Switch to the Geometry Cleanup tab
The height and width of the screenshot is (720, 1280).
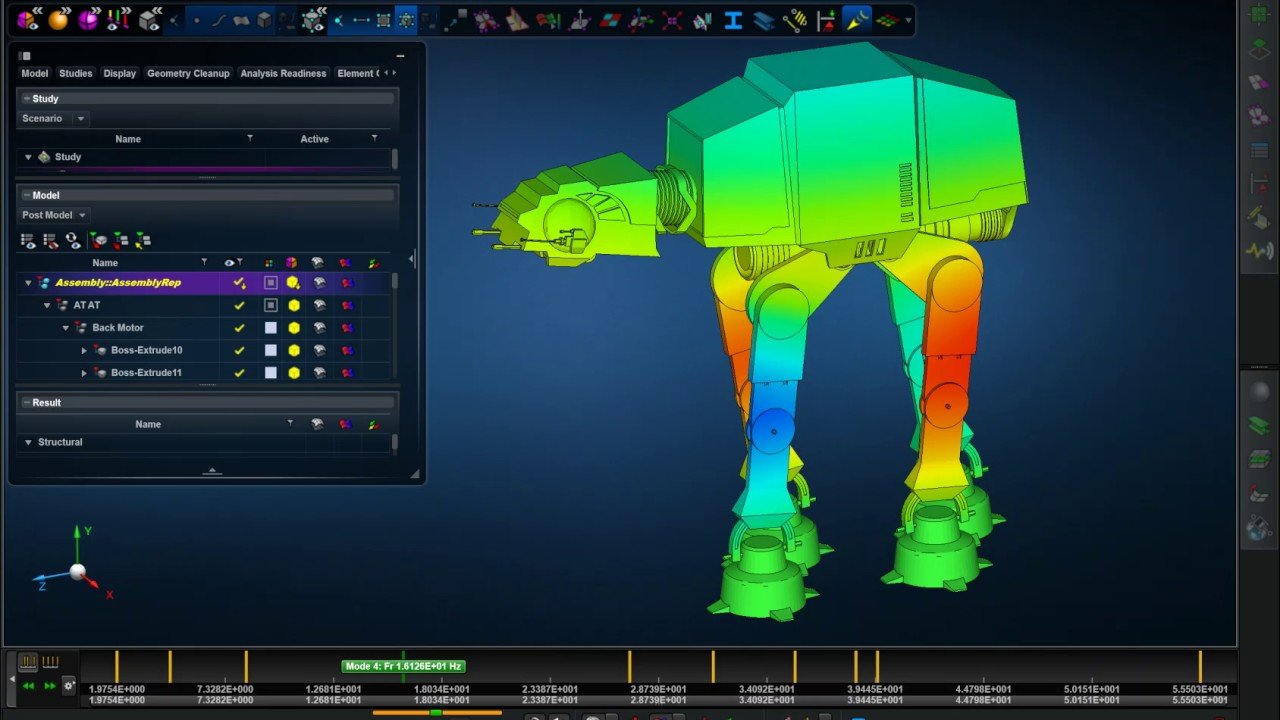pos(188,73)
